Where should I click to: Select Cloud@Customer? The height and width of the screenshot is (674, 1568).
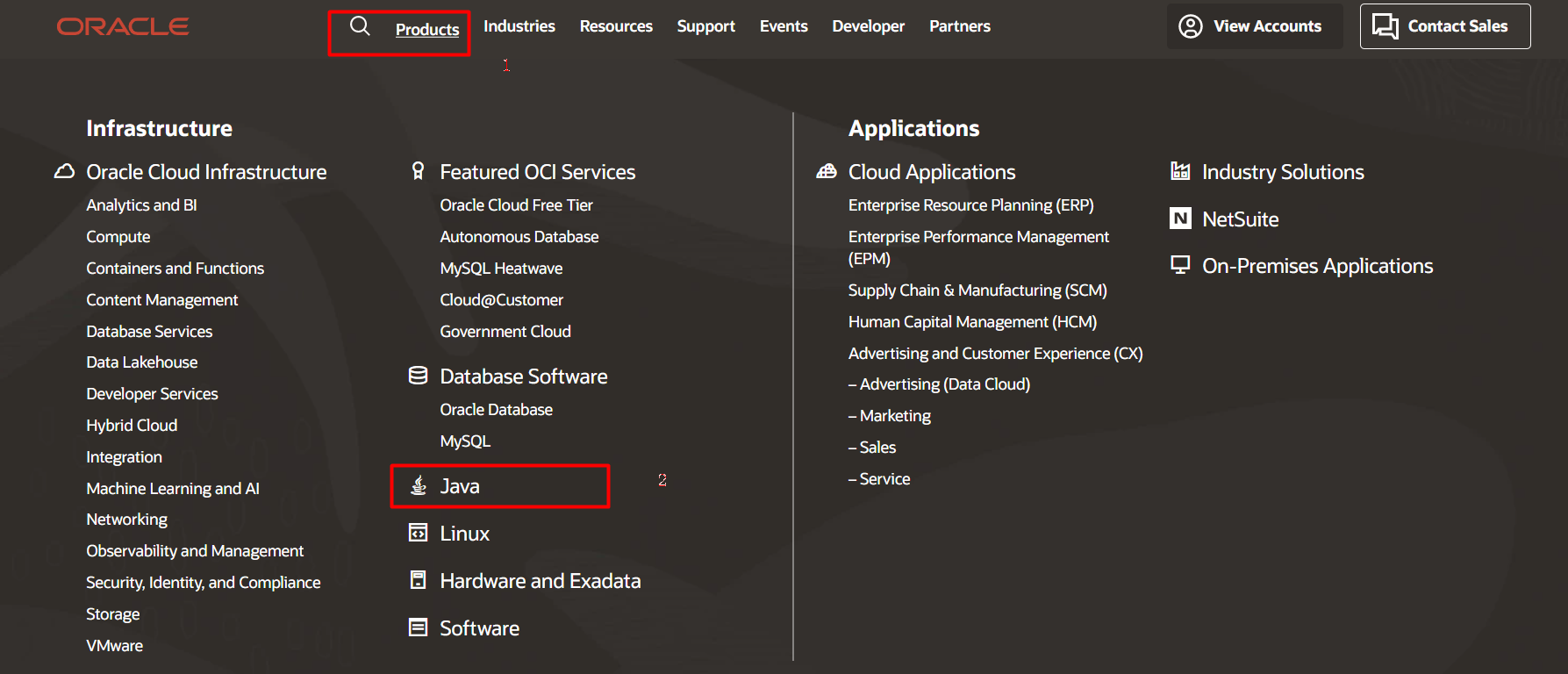coord(502,300)
